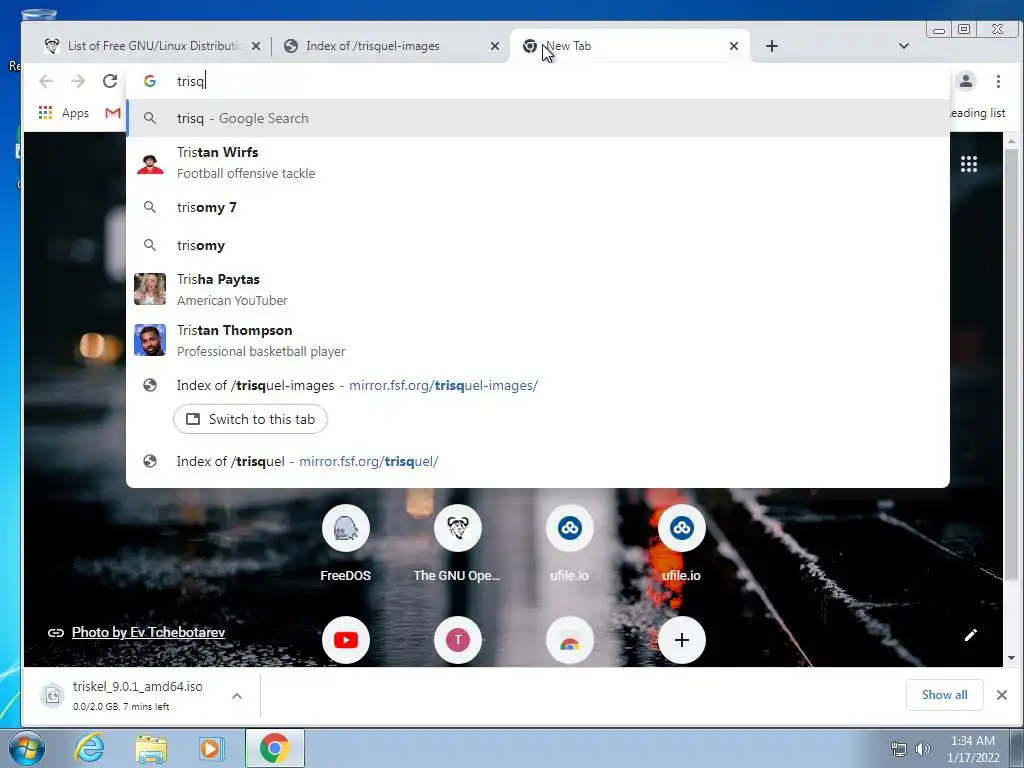Close the Index of /trisquel-images tab
Image resolution: width=1024 pixels, height=768 pixels.
494,46
